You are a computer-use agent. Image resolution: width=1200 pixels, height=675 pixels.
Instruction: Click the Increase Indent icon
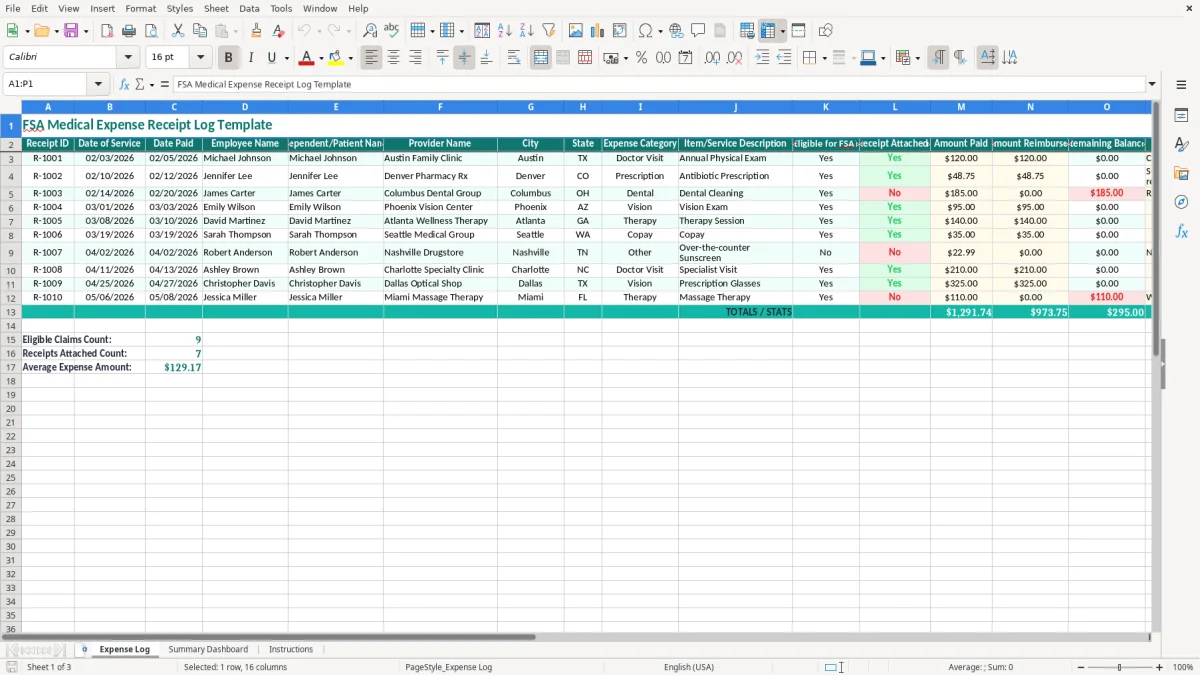[762, 58]
